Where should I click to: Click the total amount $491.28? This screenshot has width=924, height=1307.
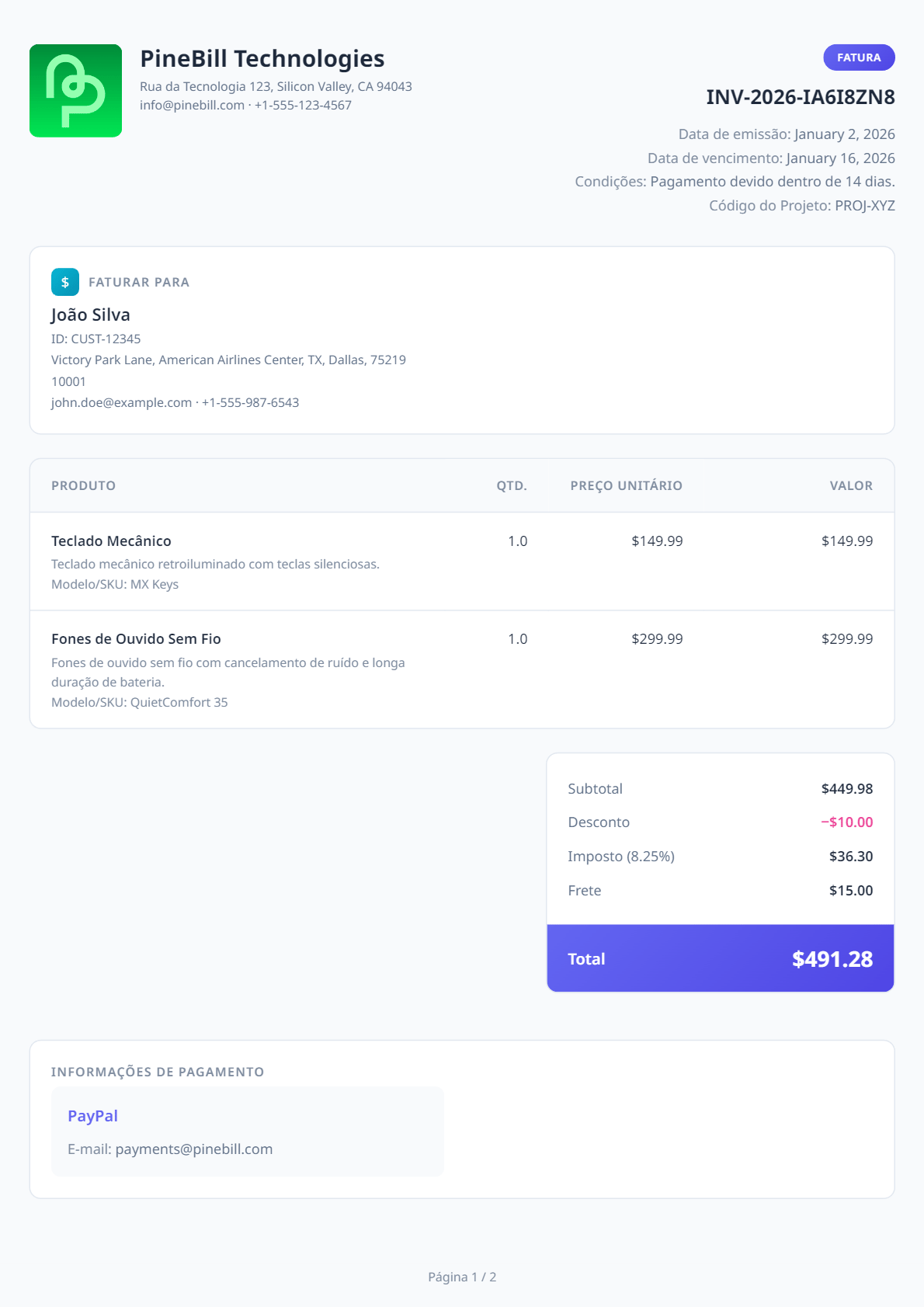[x=832, y=958]
